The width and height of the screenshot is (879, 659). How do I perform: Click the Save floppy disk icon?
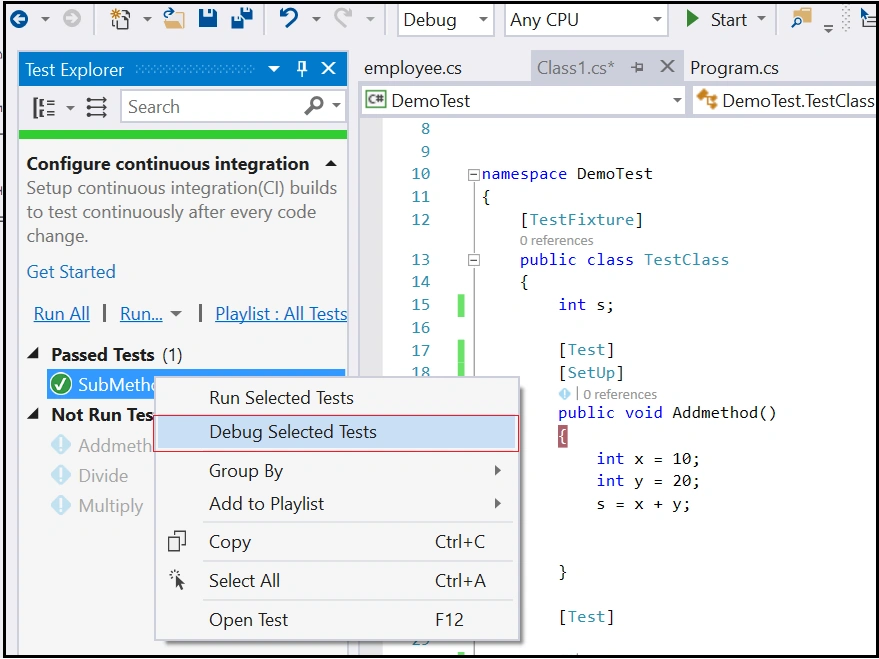208,19
